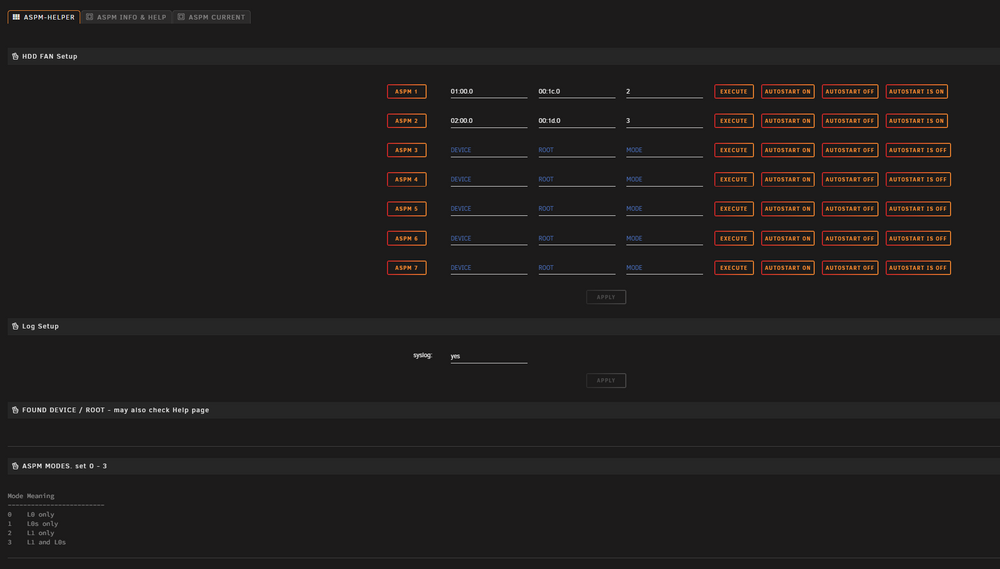Click AUTOSTART IS OFF status for ASPM 3
This screenshot has width=1000, height=569.
pos(918,150)
